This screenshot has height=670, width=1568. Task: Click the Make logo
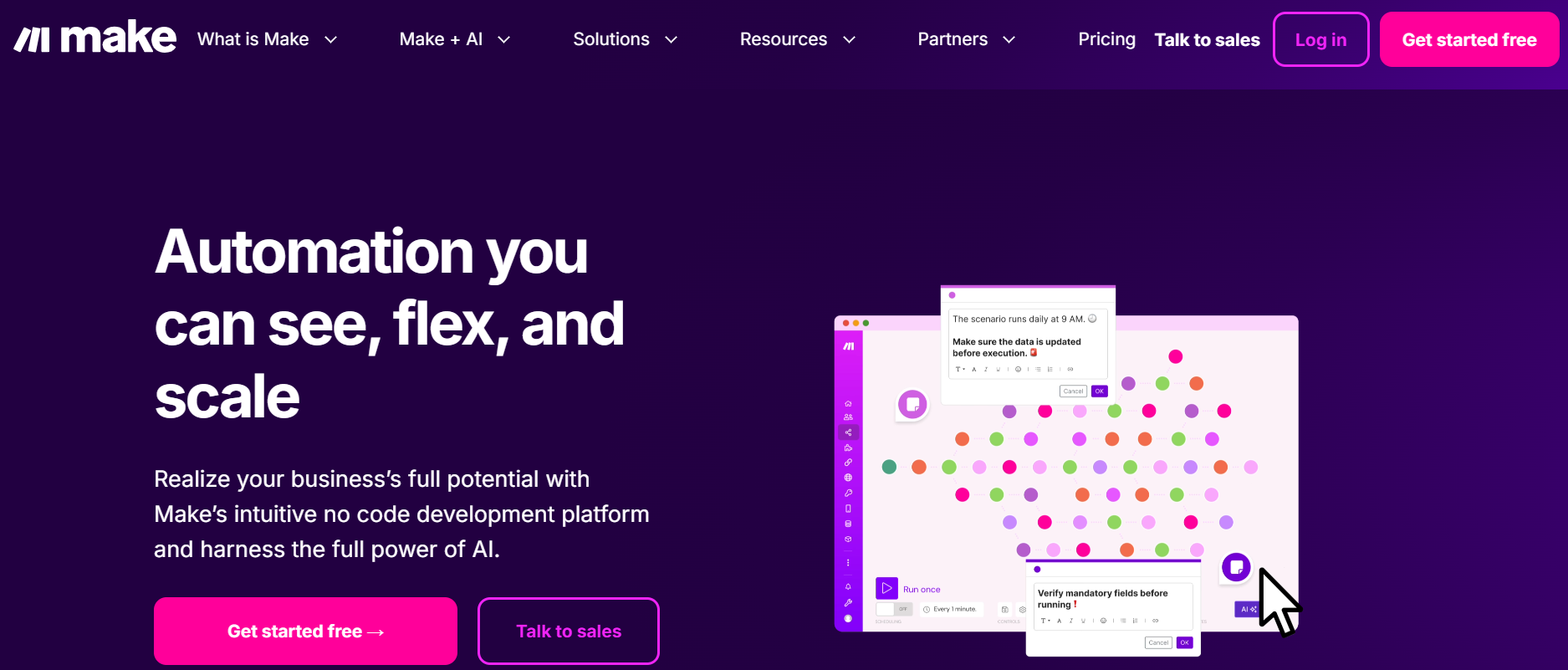[95, 38]
